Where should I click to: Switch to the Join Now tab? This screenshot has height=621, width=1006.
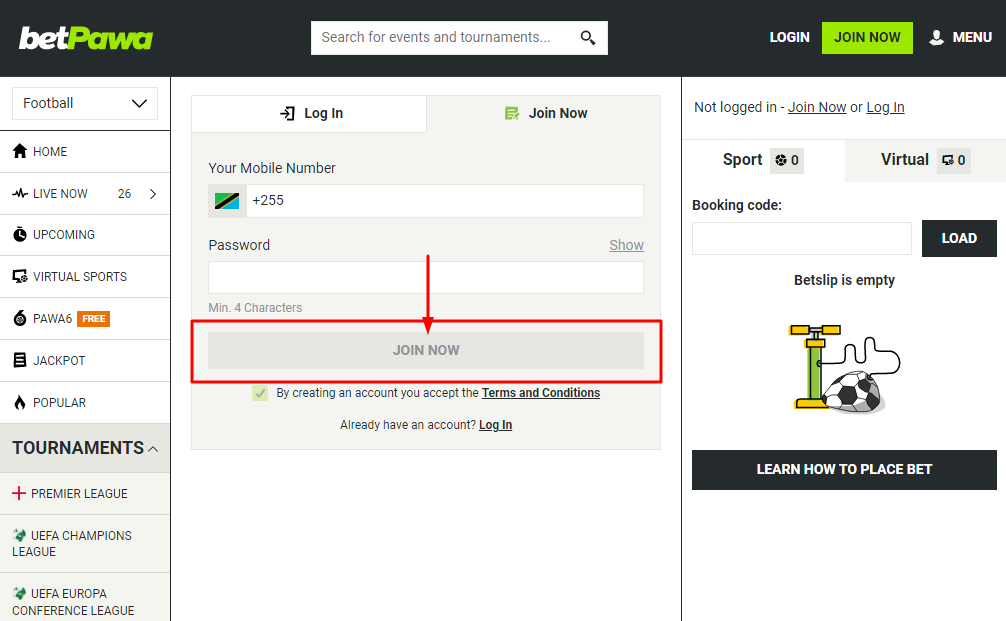pyautogui.click(x=544, y=114)
